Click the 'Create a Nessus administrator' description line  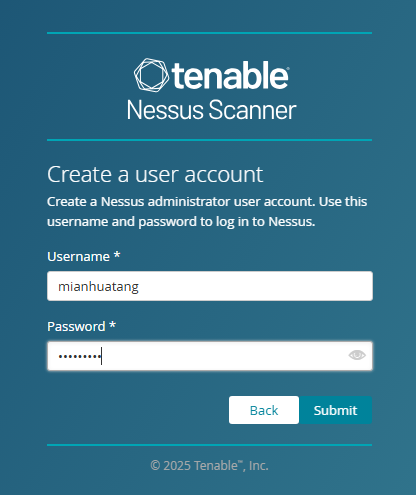pos(207,202)
